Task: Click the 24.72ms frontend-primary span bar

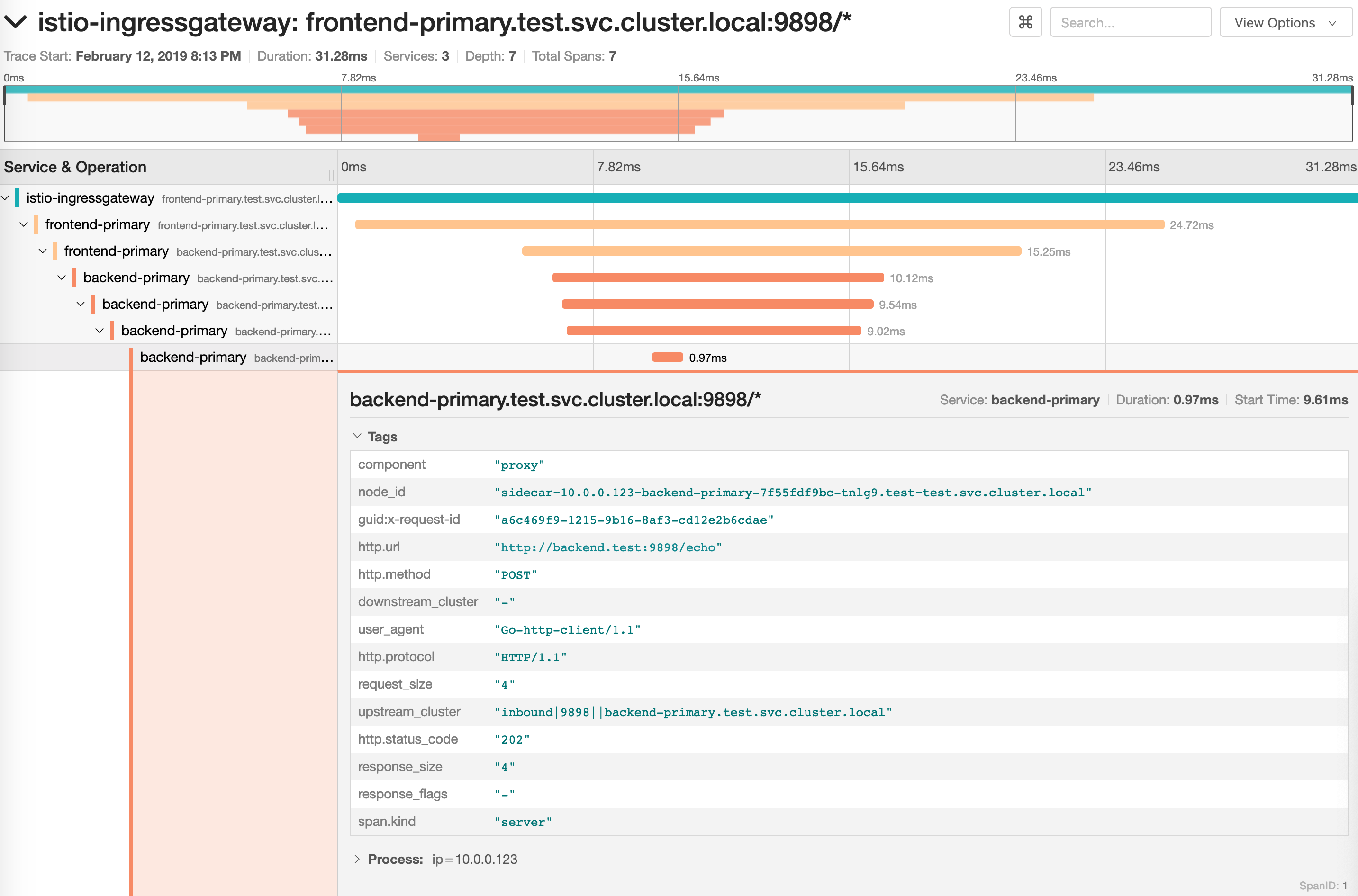Action: (760, 224)
